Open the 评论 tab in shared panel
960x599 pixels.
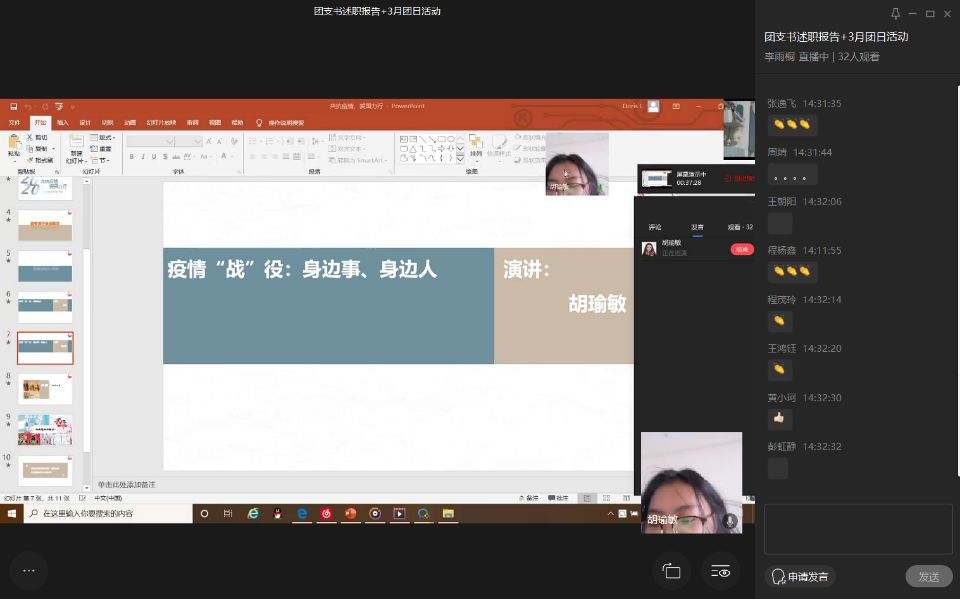pos(655,227)
